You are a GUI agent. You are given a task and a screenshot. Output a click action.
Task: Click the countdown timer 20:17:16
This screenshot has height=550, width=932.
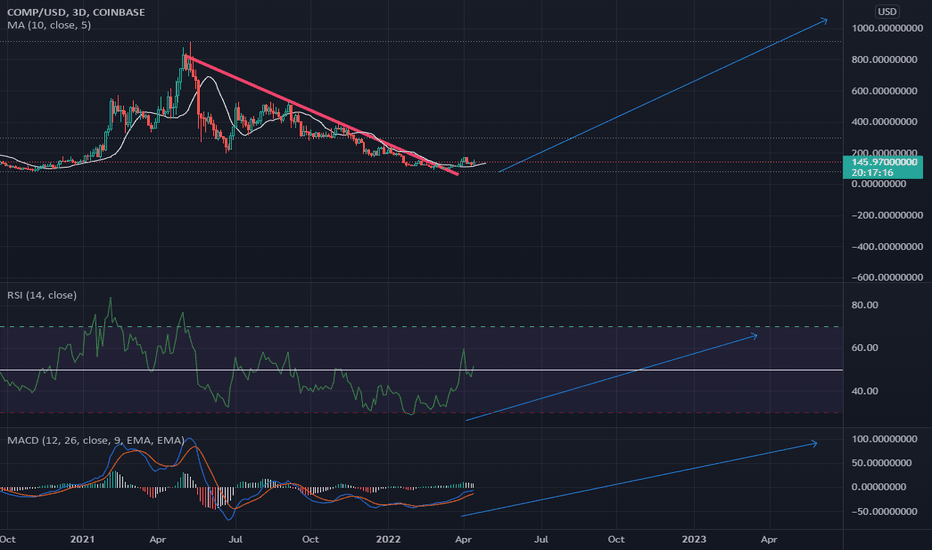point(872,172)
